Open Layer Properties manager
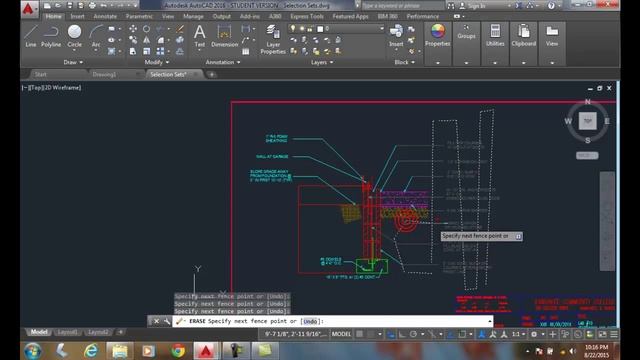The width and height of the screenshot is (640, 360). pyautogui.click(x=273, y=39)
